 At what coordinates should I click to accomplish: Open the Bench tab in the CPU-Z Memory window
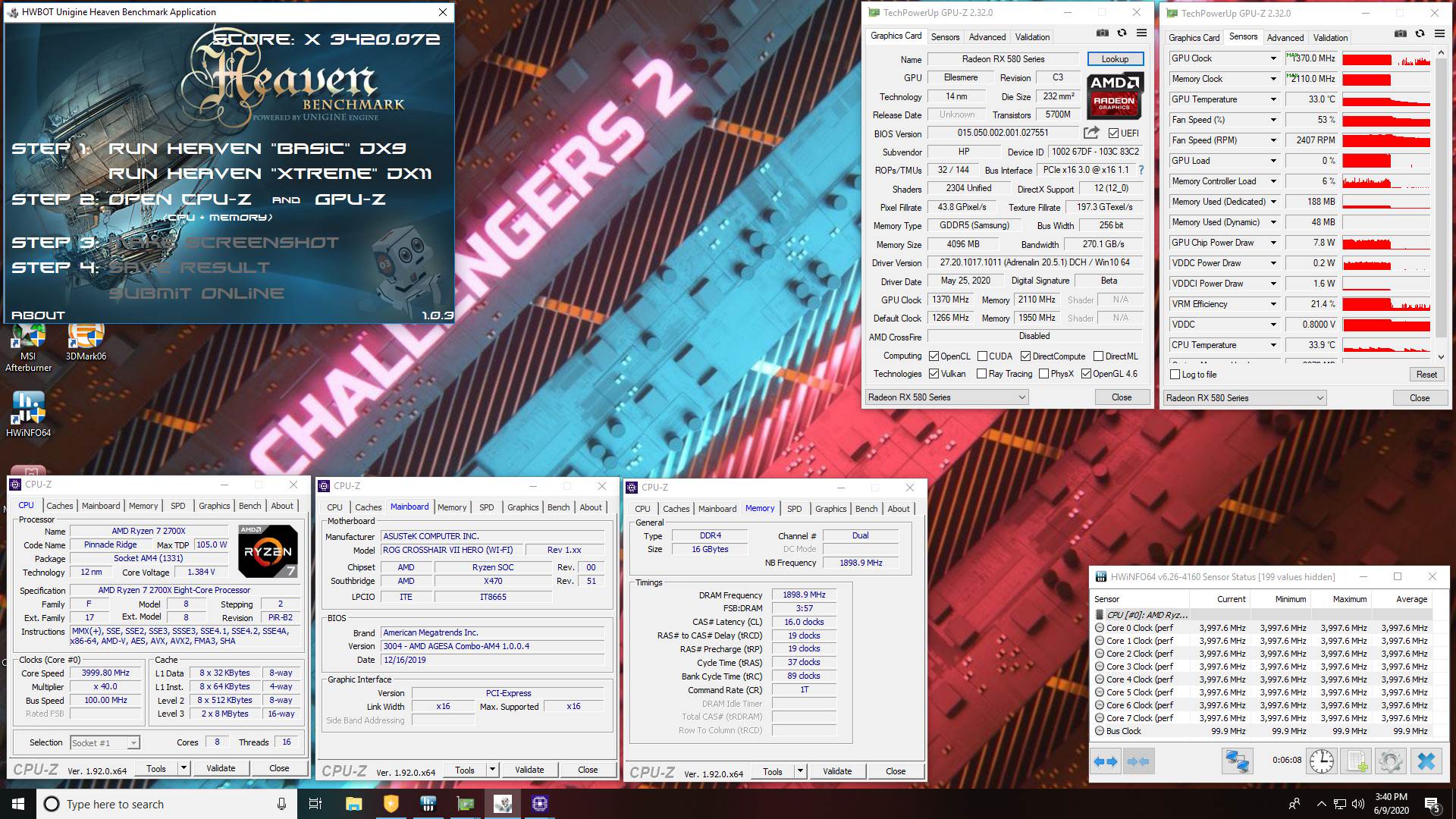(x=867, y=509)
